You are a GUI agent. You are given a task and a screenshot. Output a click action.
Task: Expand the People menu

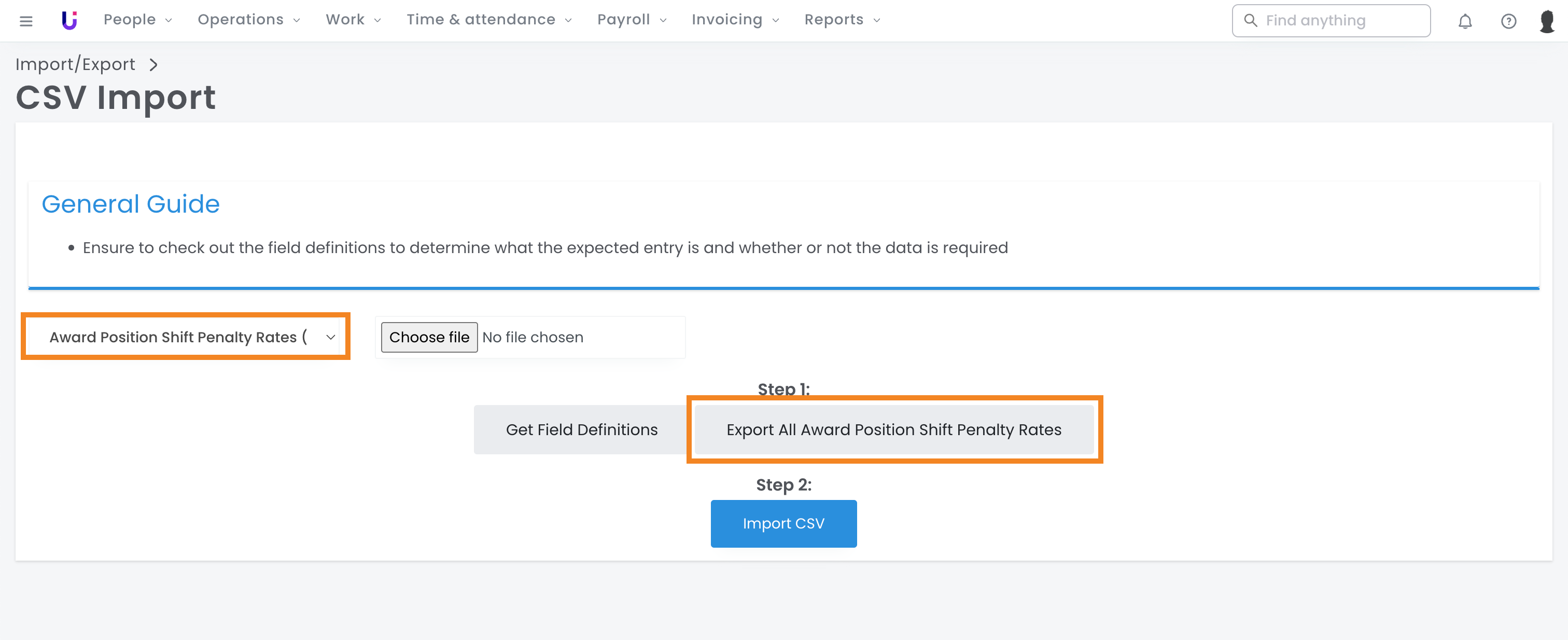tap(137, 20)
